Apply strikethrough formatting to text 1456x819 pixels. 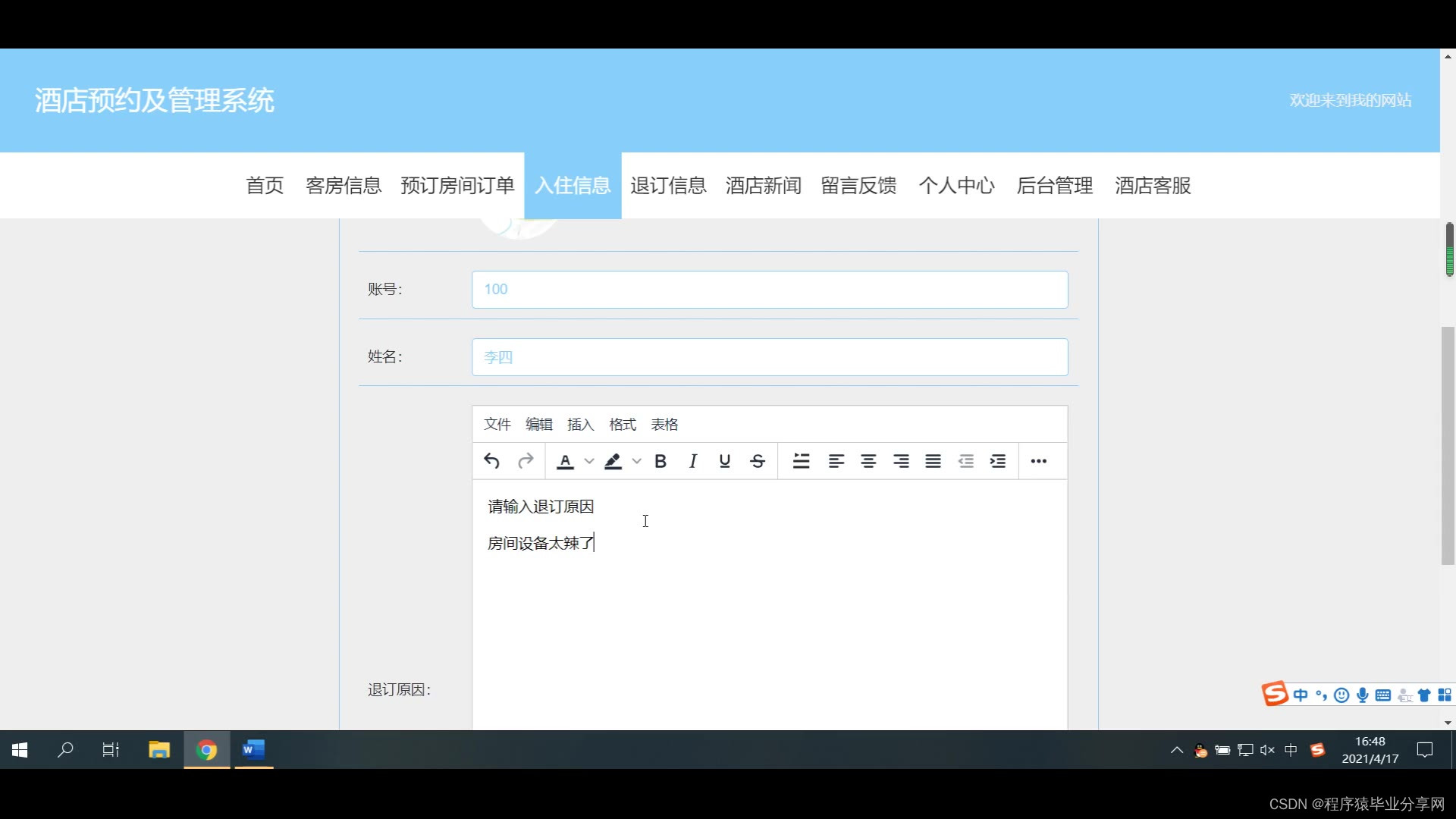(758, 461)
